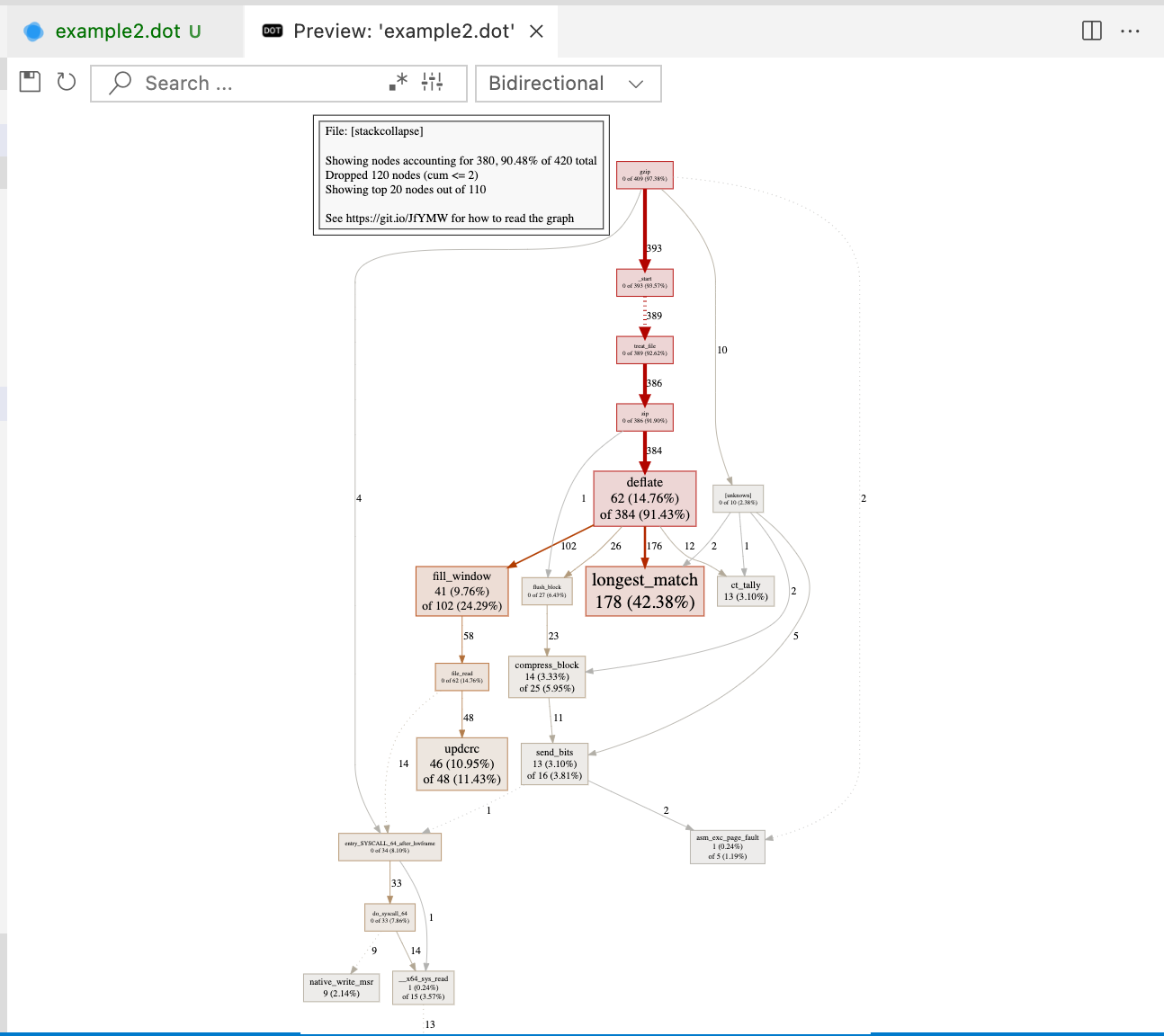Click edge label 33 above do_syscall_64
Image resolution: width=1164 pixels, height=1036 pixels.
(397, 883)
